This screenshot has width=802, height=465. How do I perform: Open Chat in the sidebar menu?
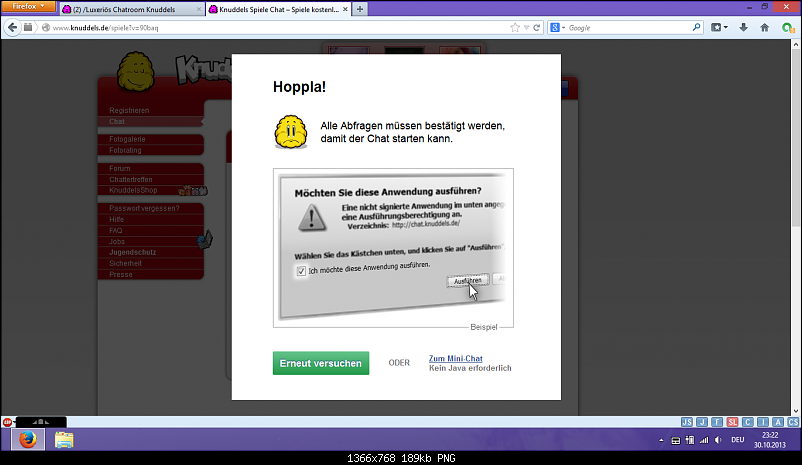click(117, 122)
